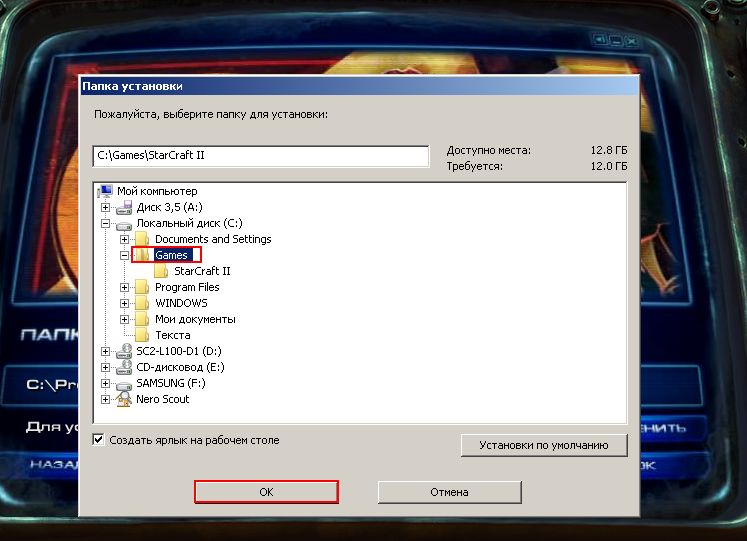Click the Documents and Settings folder icon

[x=142, y=239]
